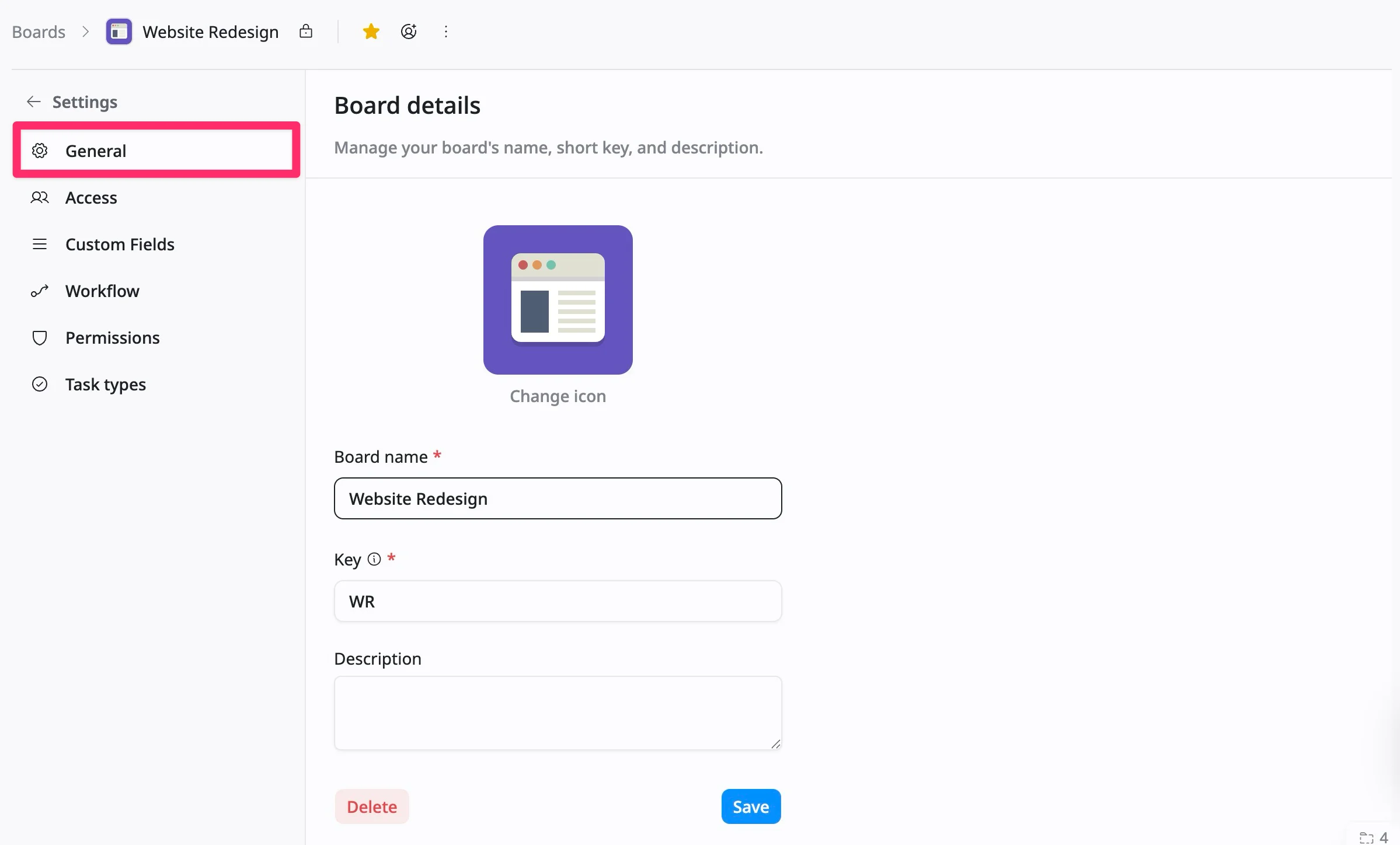Image resolution: width=1400 pixels, height=845 pixels.
Task: Click the Website Redesign board icon in breadcrumb
Action: coord(119,32)
